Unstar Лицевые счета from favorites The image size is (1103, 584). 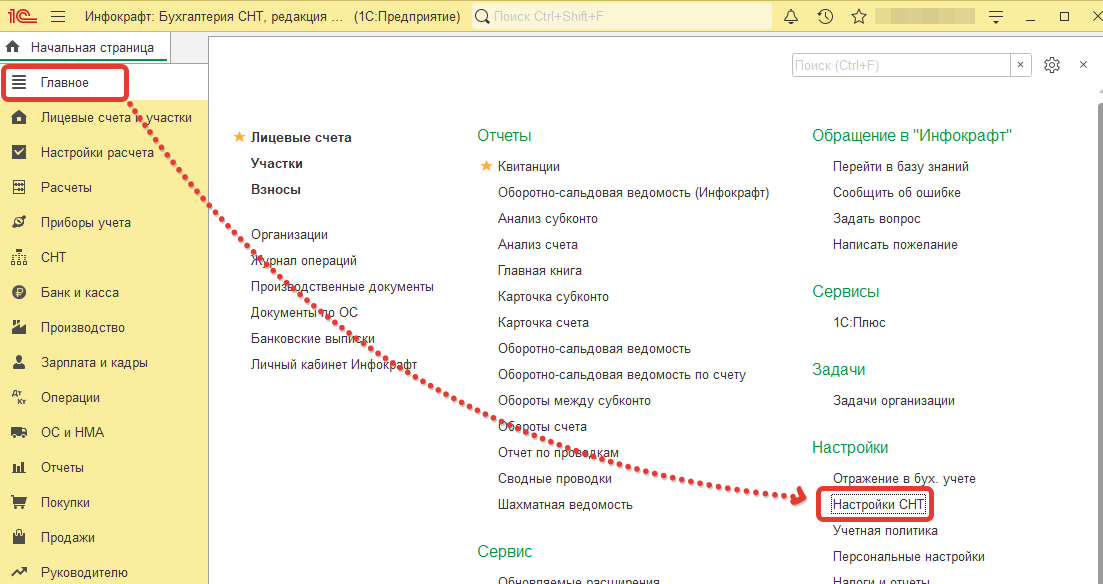[x=238, y=138]
